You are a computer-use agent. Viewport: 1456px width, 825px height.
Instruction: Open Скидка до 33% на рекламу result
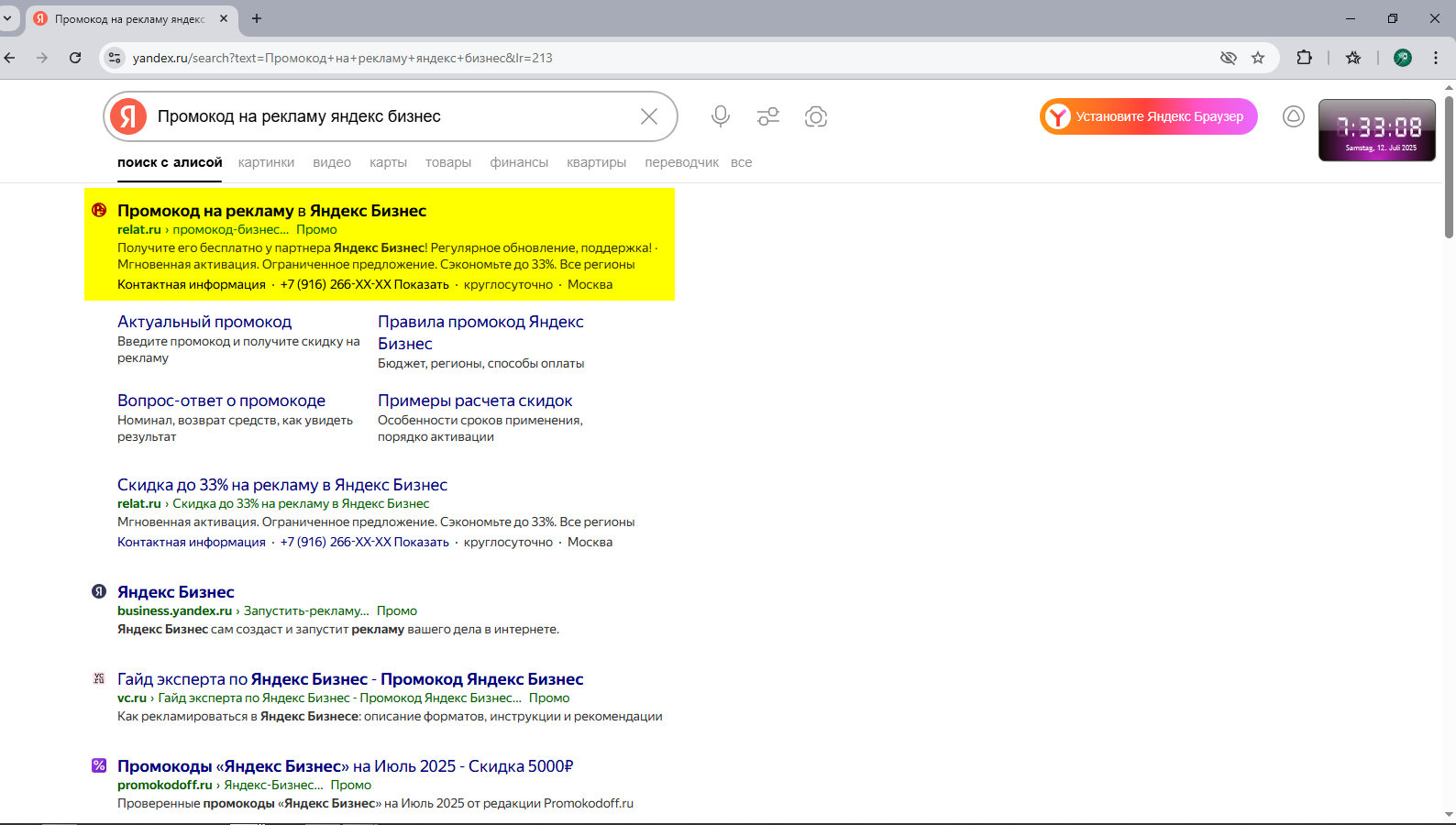coord(282,485)
